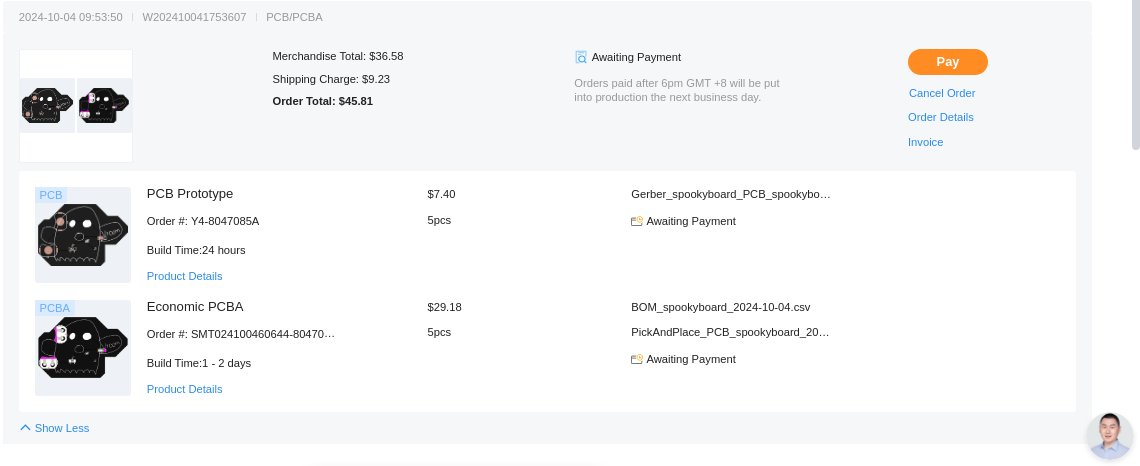The width and height of the screenshot is (1140, 466).
Task: Click the $7.40 price
Action: pyautogui.click(x=441, y=194)
